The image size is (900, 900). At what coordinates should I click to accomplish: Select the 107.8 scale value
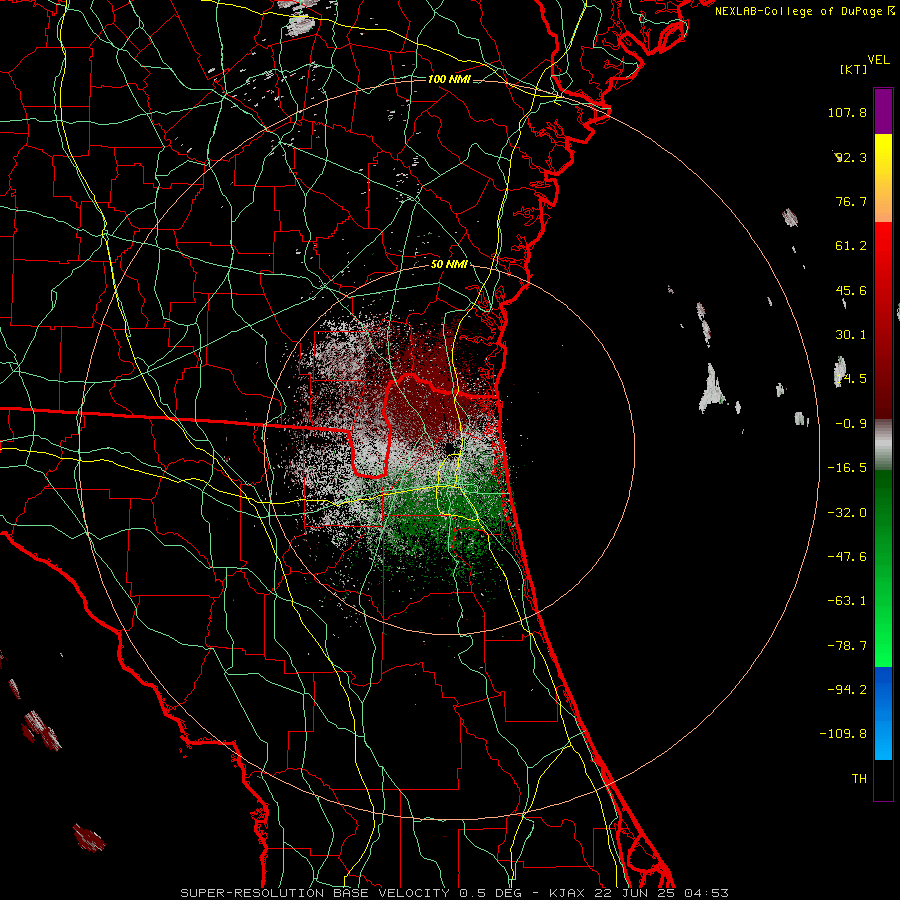tap(847, 112)
